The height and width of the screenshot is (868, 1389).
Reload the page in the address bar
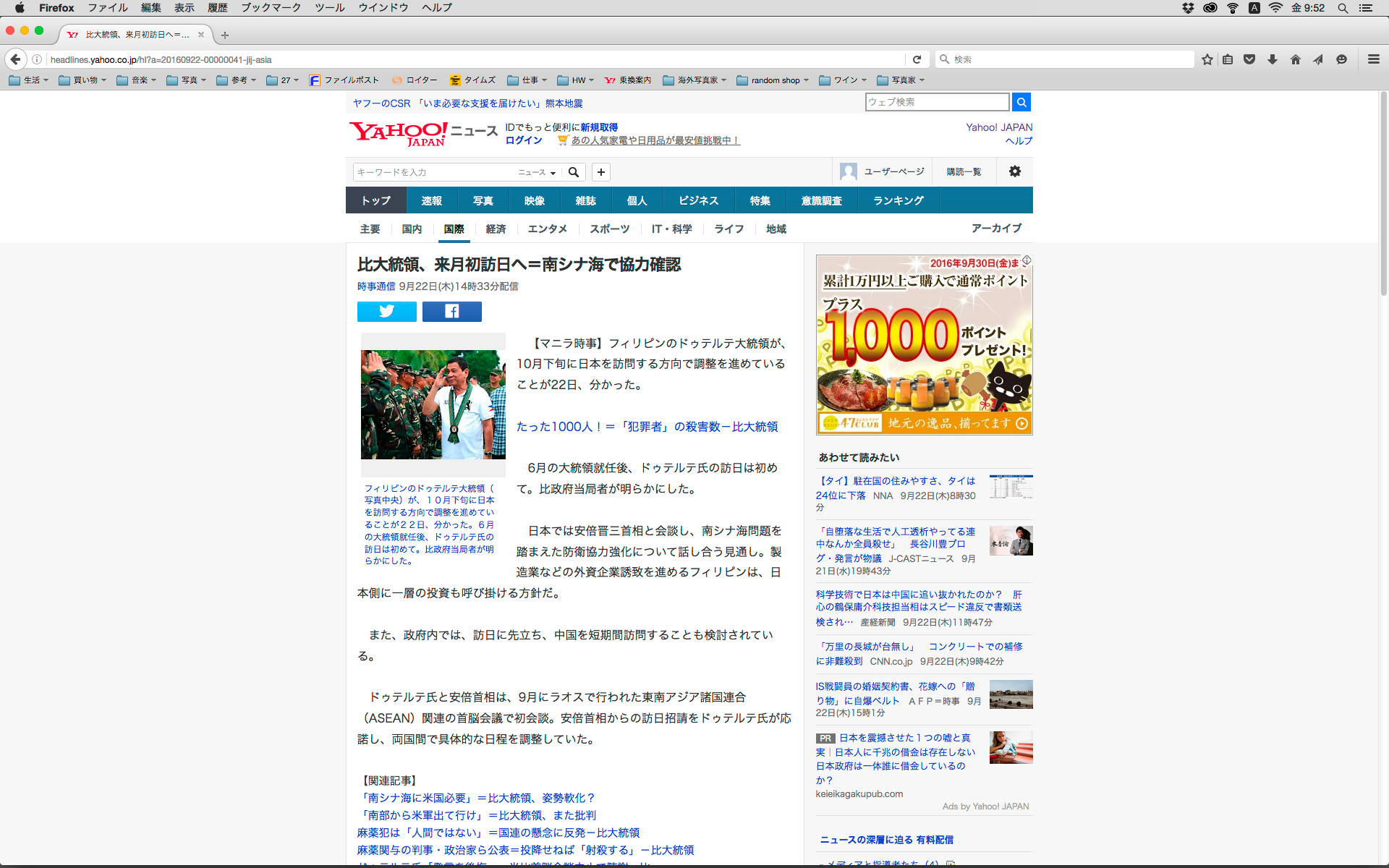(x=917, y=59)
